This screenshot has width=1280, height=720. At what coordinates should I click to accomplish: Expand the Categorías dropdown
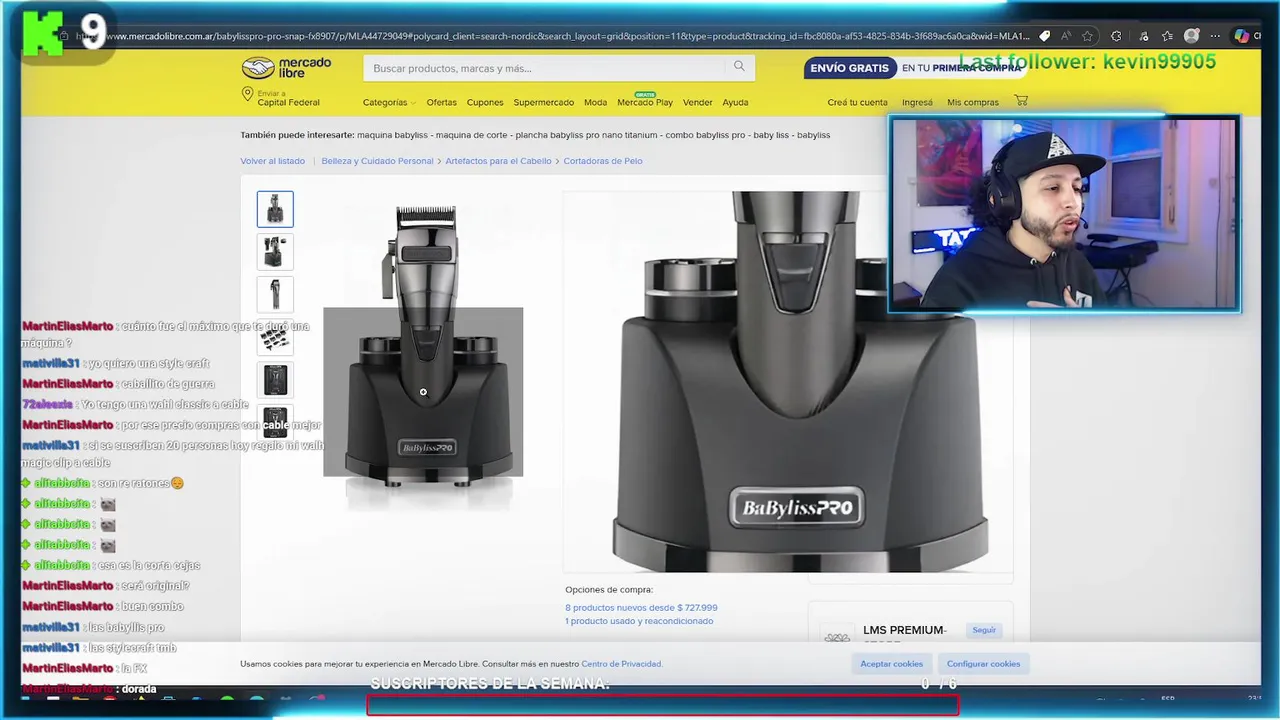pos(389,102)
